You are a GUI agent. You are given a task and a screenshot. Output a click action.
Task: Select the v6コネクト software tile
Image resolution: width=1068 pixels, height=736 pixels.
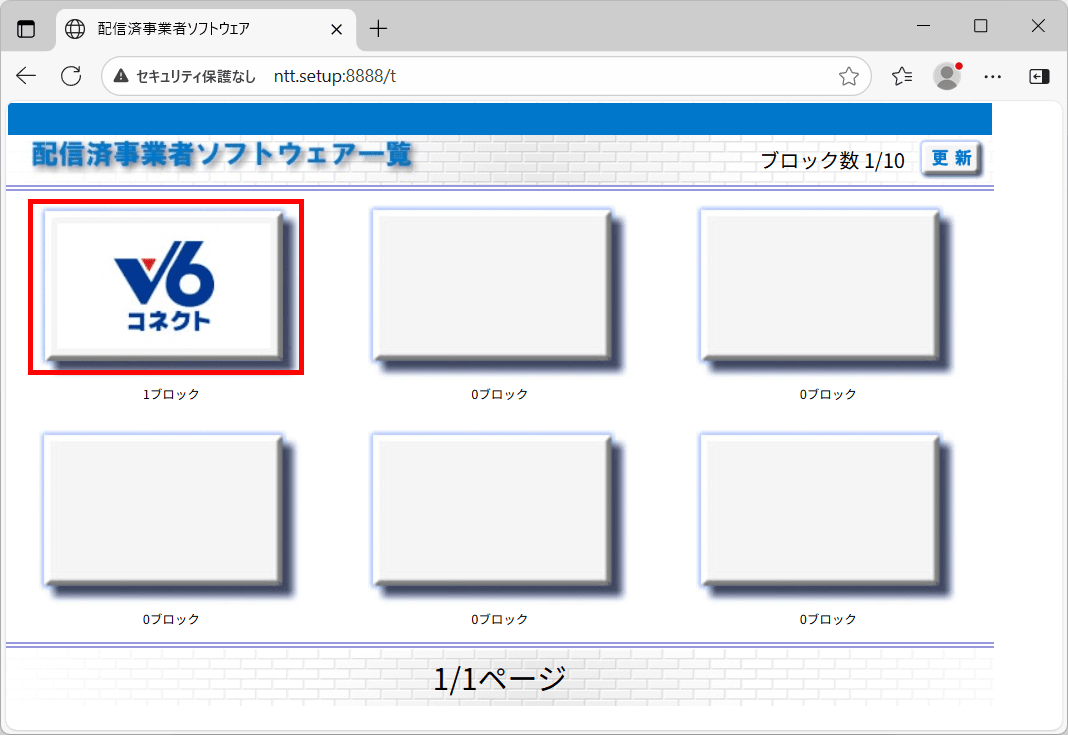tap(166, 288)
